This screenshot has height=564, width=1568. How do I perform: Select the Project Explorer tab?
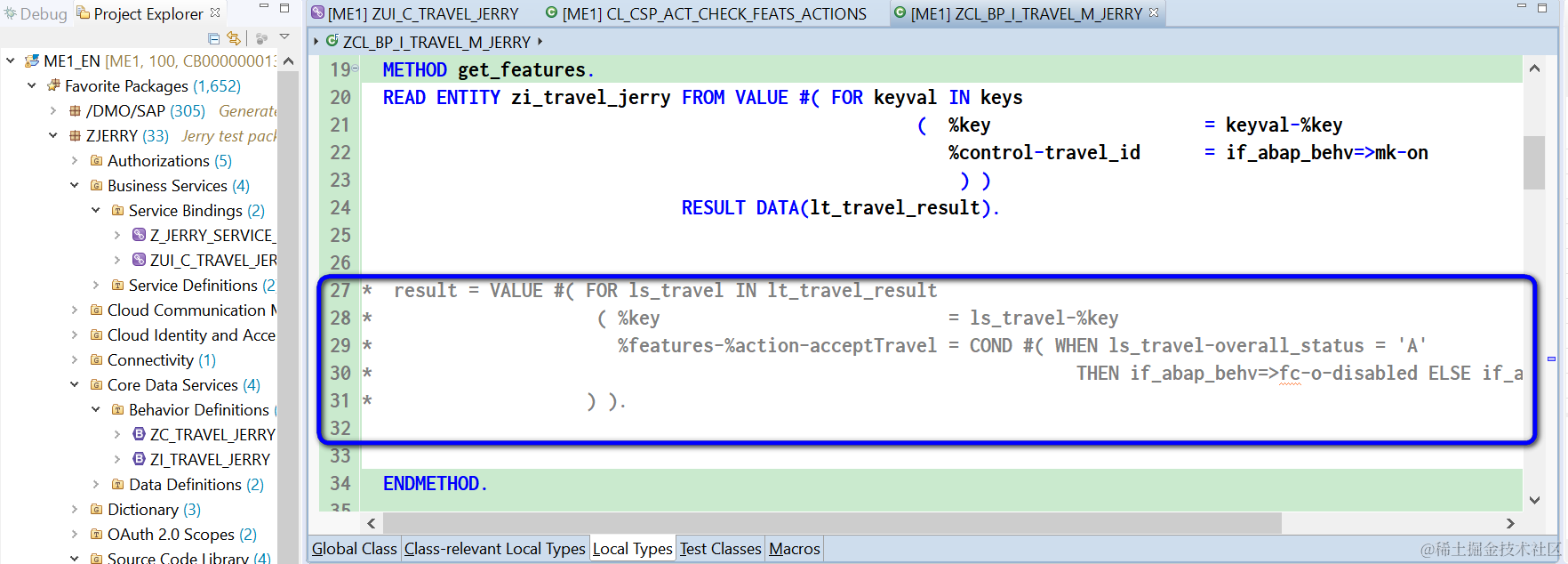coord(140,13)
